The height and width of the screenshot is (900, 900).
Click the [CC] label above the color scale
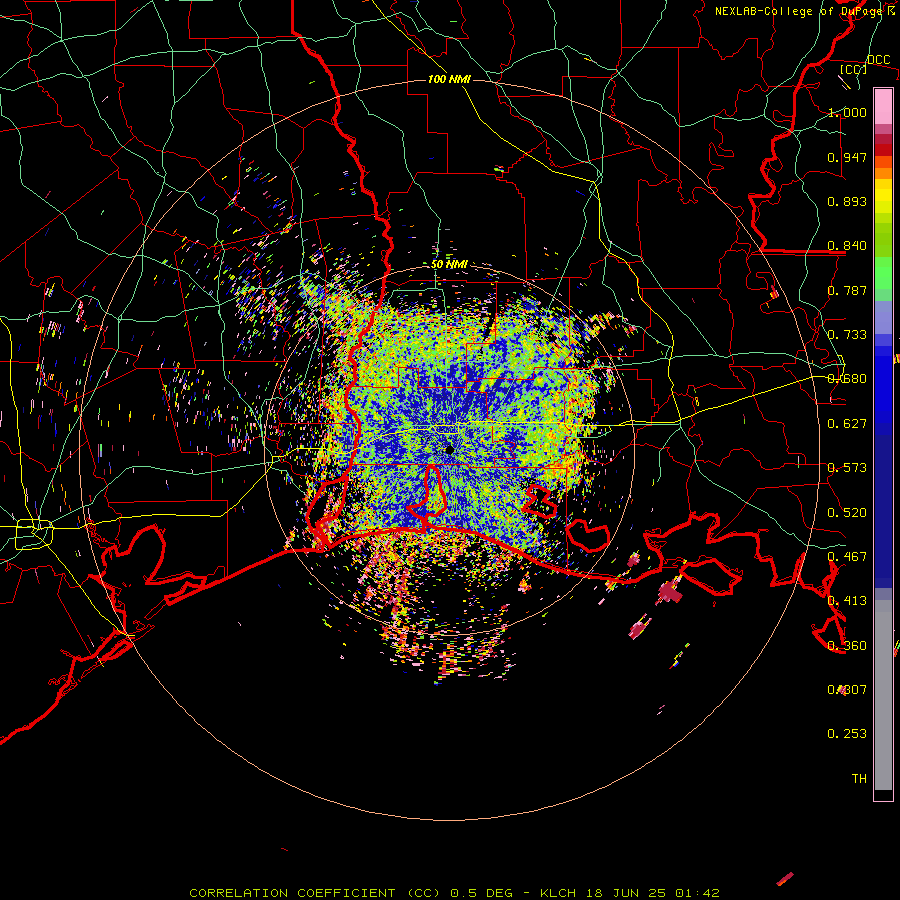coord(853,69)
